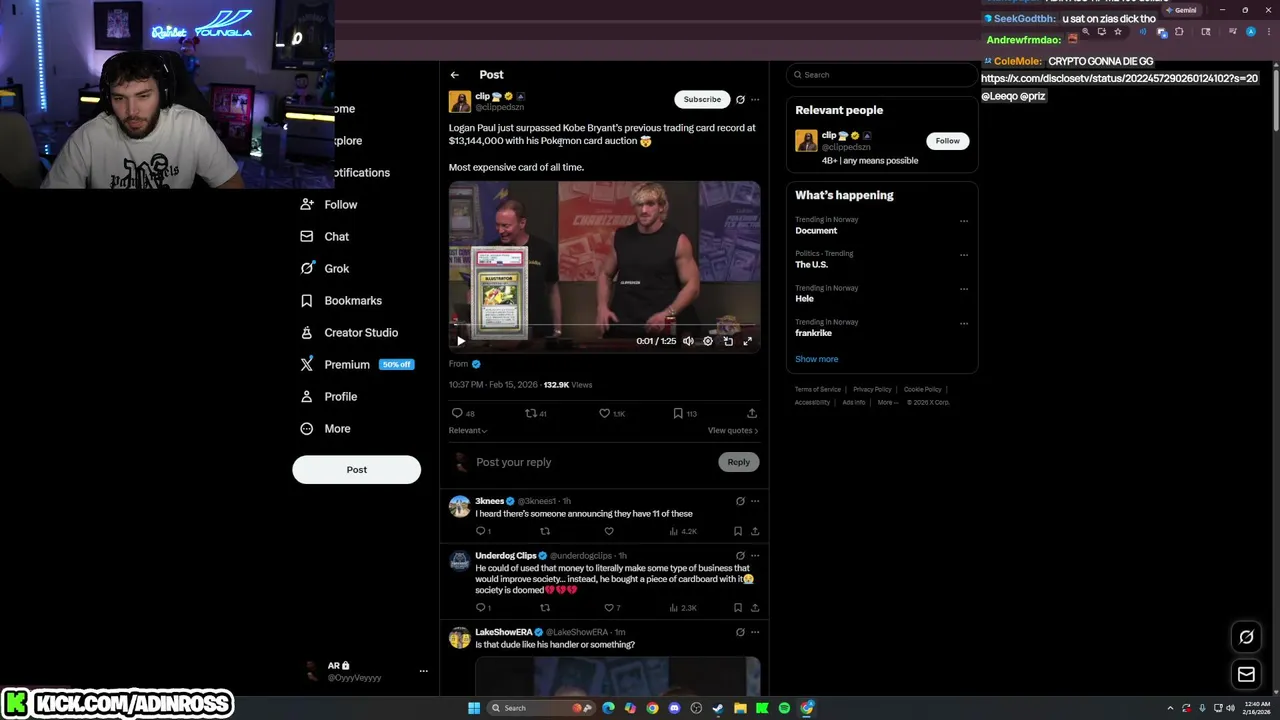This screenshot has height=720, width=1280.
Task: Open the main post's three-dot menu
Action: (755, 99)
